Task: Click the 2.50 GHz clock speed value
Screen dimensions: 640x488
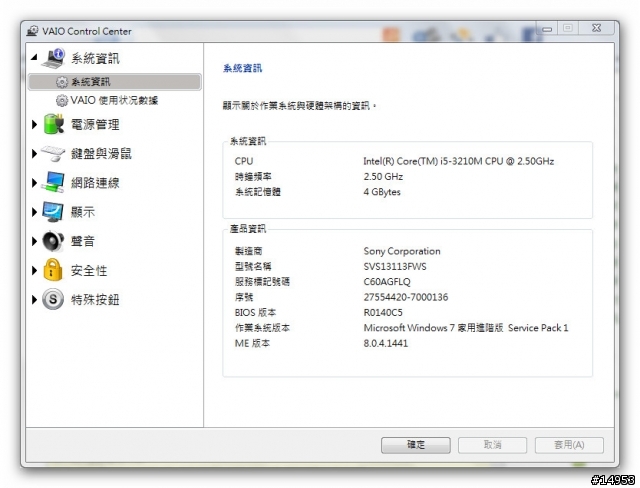Action: 383,177
